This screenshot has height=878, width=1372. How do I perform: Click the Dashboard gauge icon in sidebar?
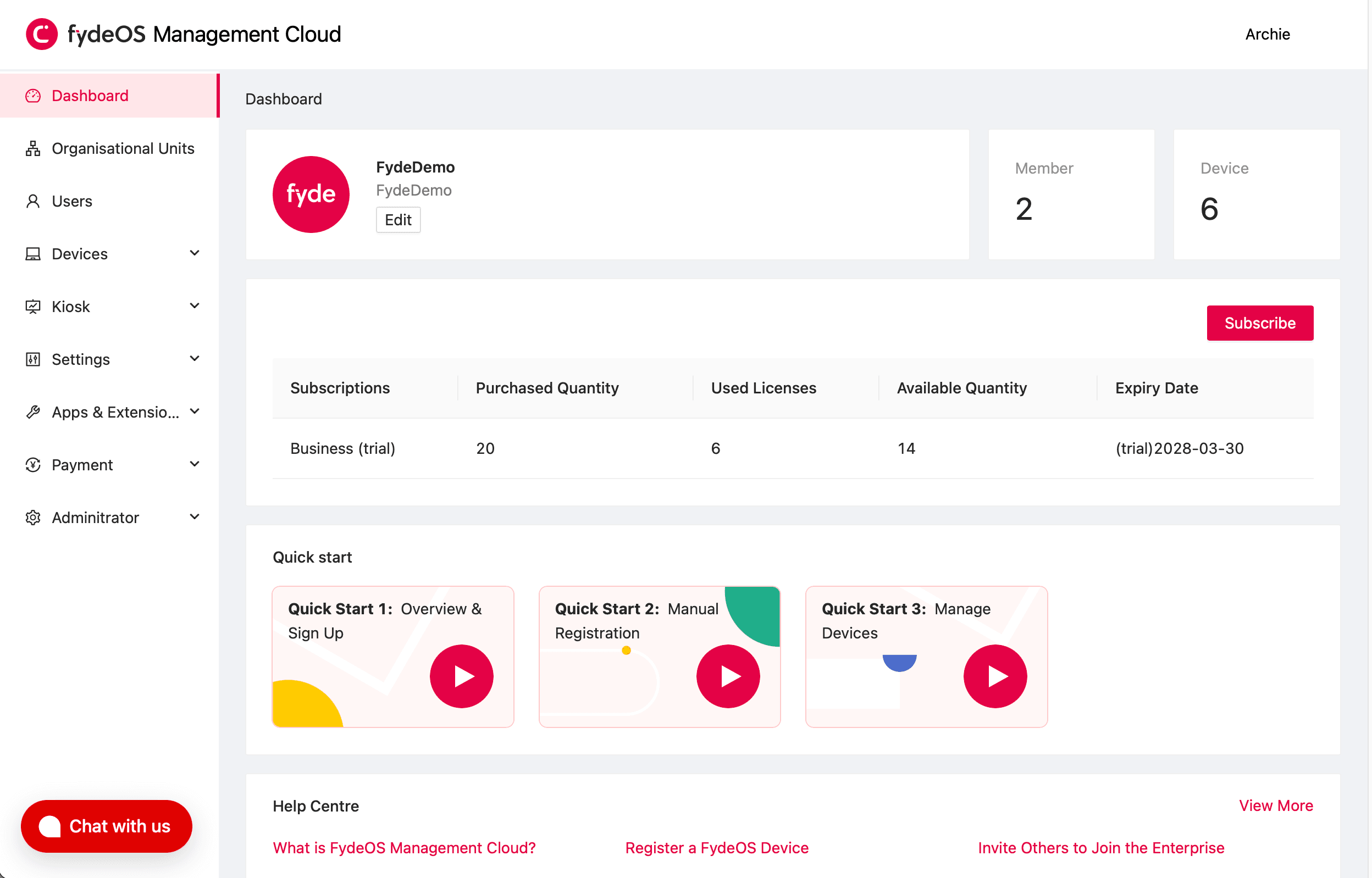click(33, 96)
